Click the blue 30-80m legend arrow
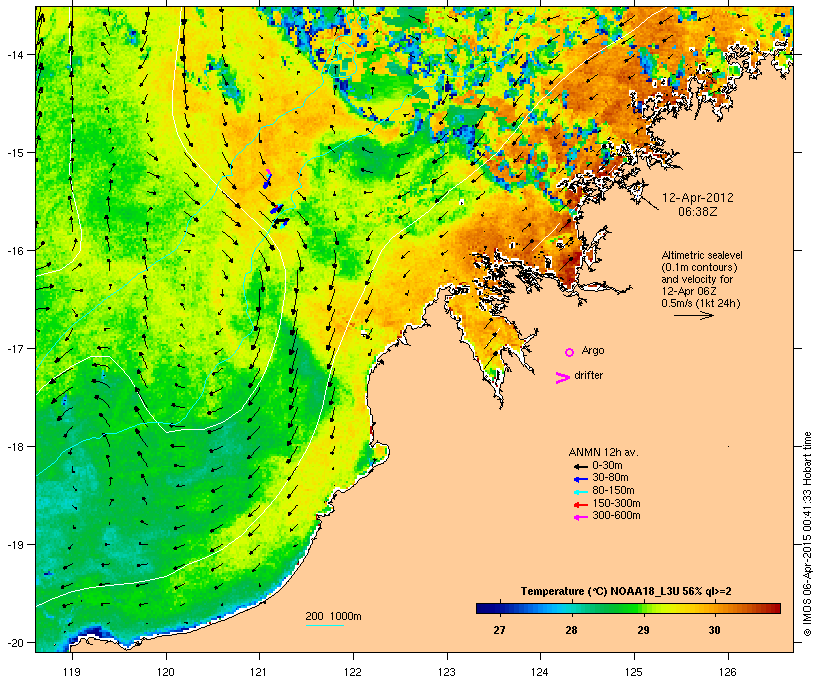The width and height of the screenshot is (820, 680). point(580,479)
